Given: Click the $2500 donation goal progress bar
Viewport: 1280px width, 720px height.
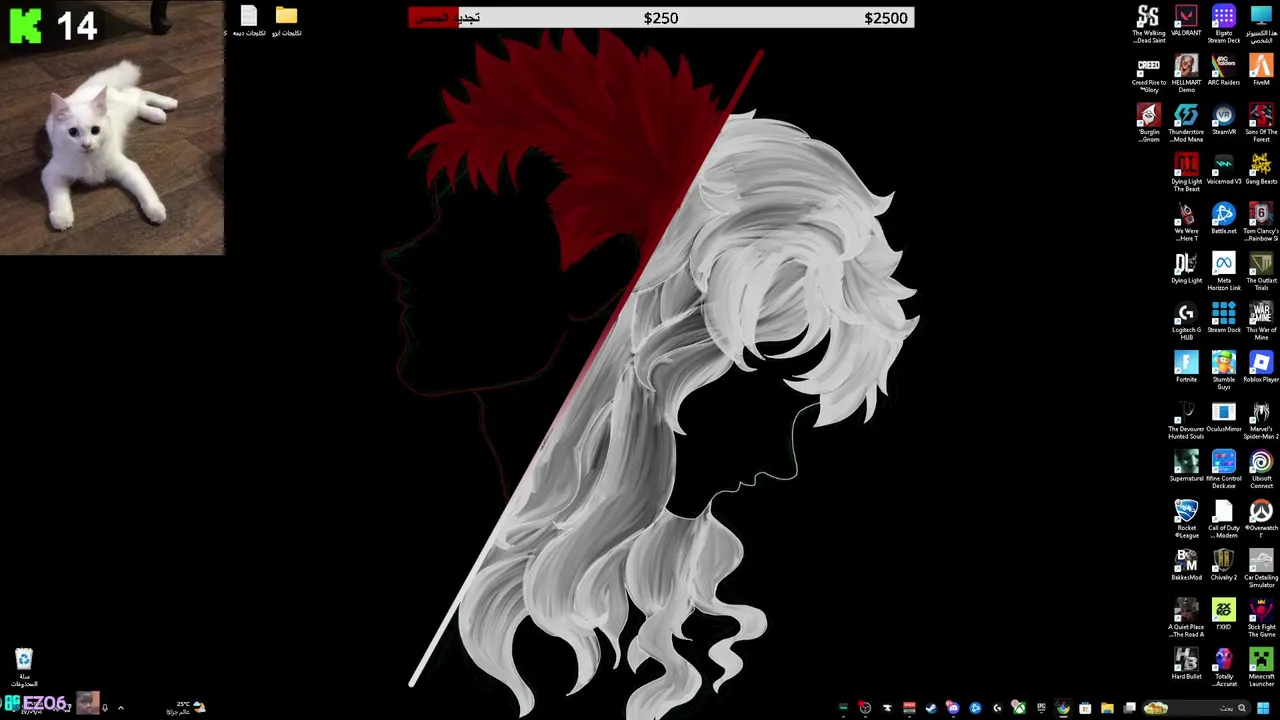Looking at the screenshot, I should (x=661, y=18).
